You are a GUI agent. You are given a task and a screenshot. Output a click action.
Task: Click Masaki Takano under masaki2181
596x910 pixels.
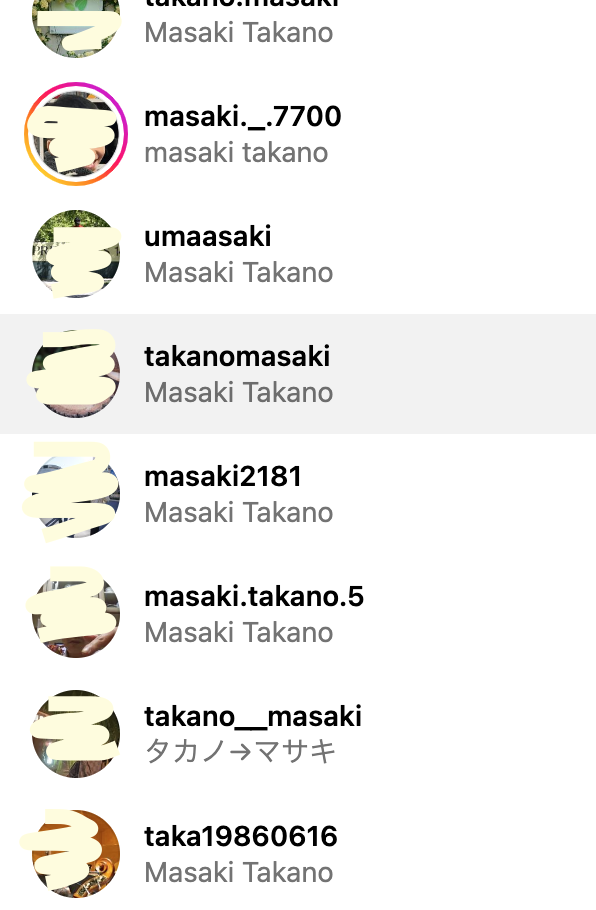(239, 512)
